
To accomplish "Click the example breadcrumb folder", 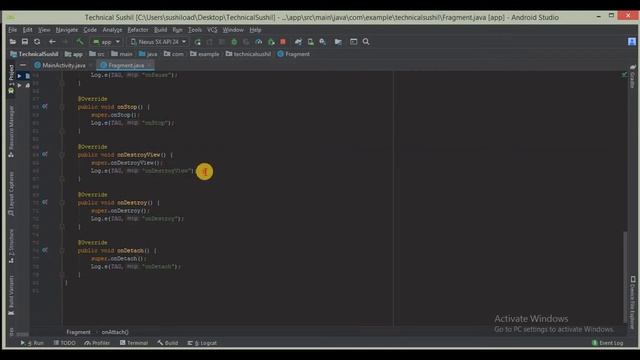I will tap(204, 54).
